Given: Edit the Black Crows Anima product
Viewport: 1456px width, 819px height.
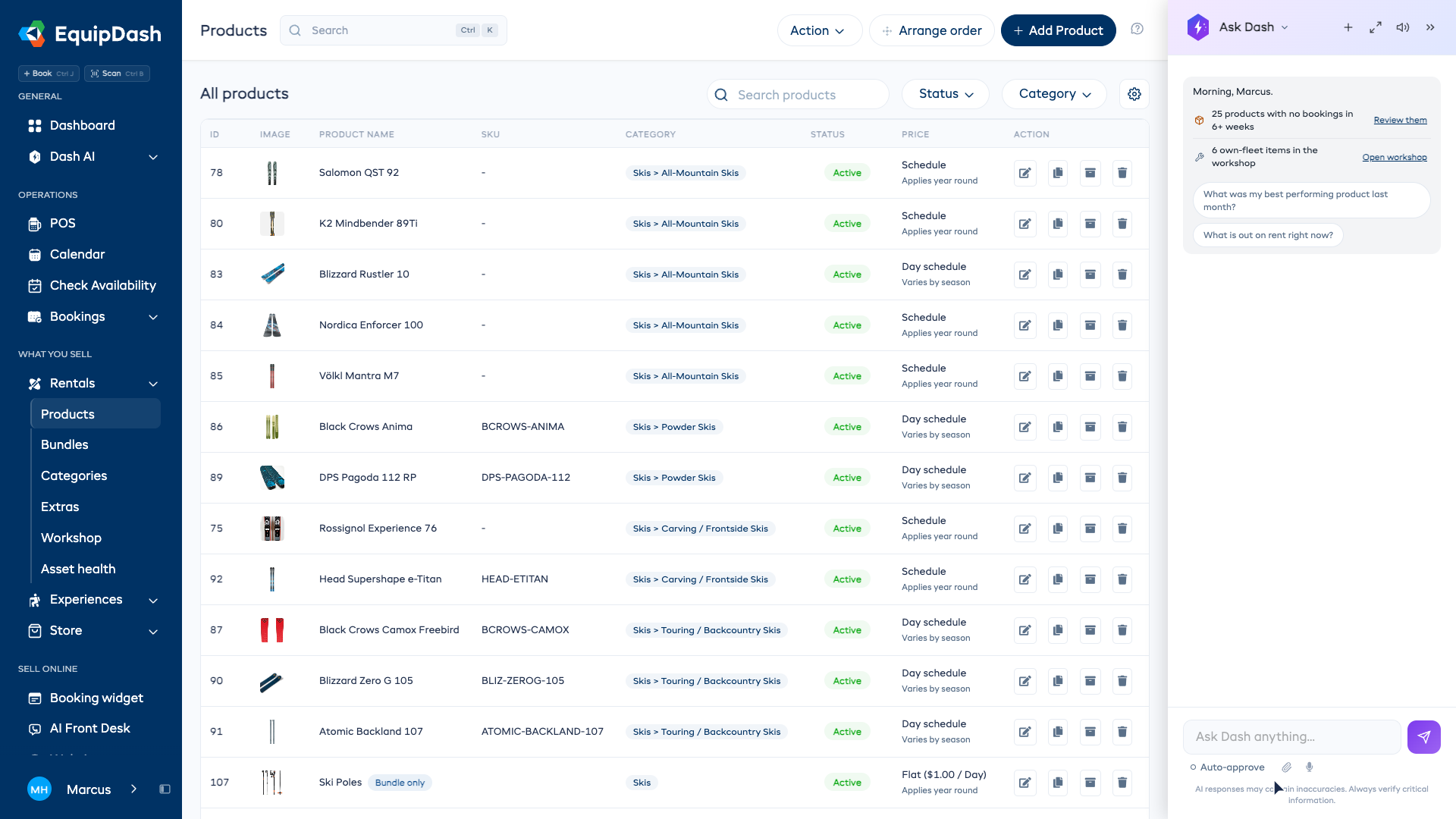Looking at the screenshot, I should [x=1025, y=427].
